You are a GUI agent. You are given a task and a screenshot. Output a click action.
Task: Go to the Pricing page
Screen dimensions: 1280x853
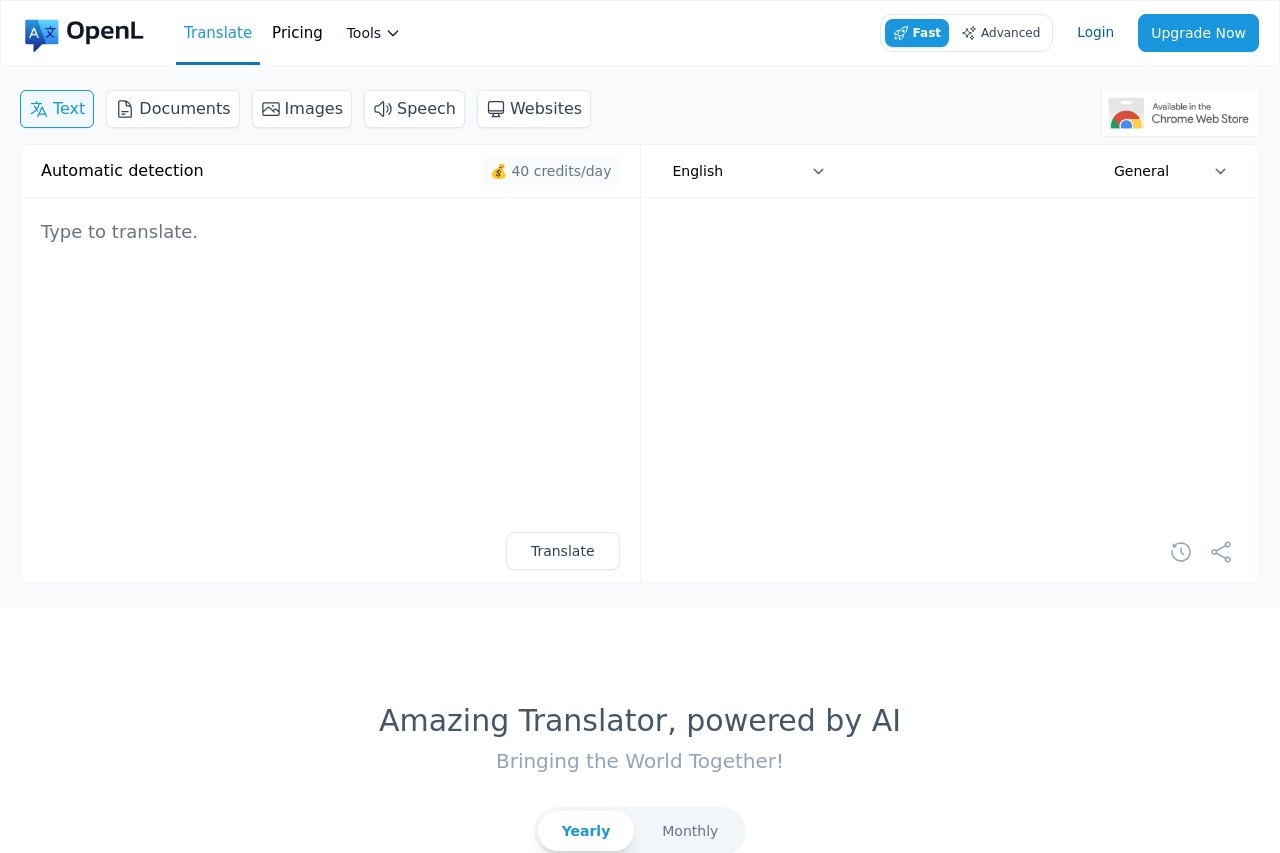(297, 33)
